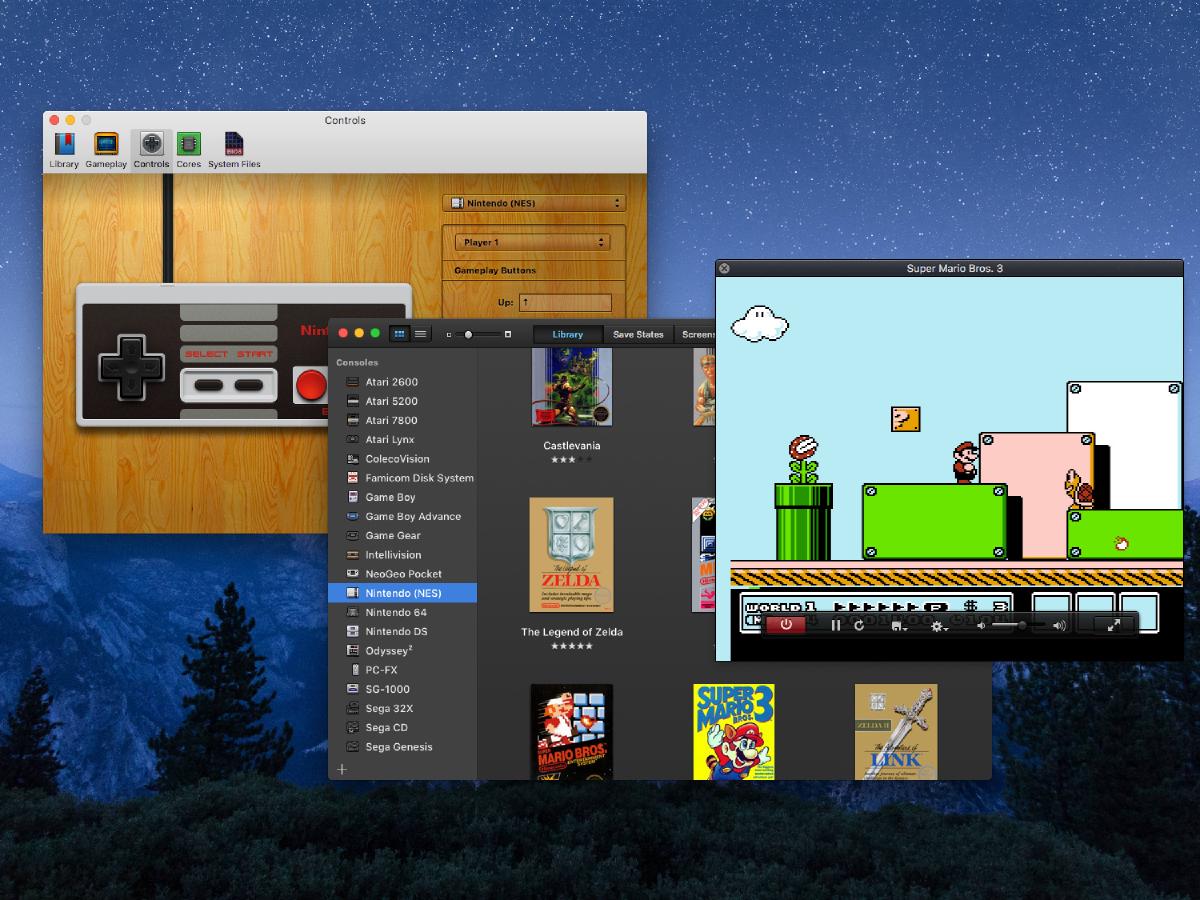This screenshot has height=900, width=1200.
Task: Click The Legend of Zelda title text
Action: click(572, 632)
